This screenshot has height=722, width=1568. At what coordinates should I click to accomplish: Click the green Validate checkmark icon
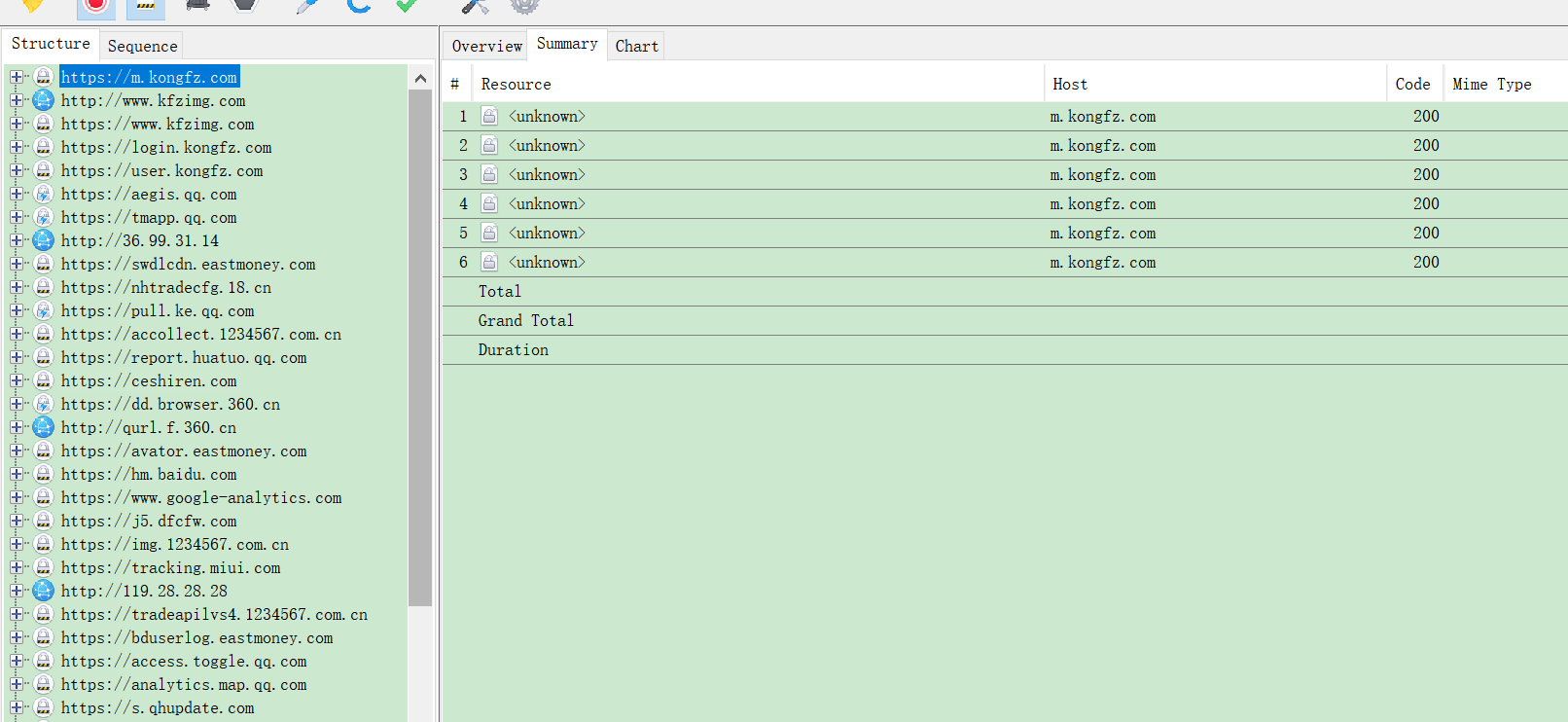(x=407, y=5)
